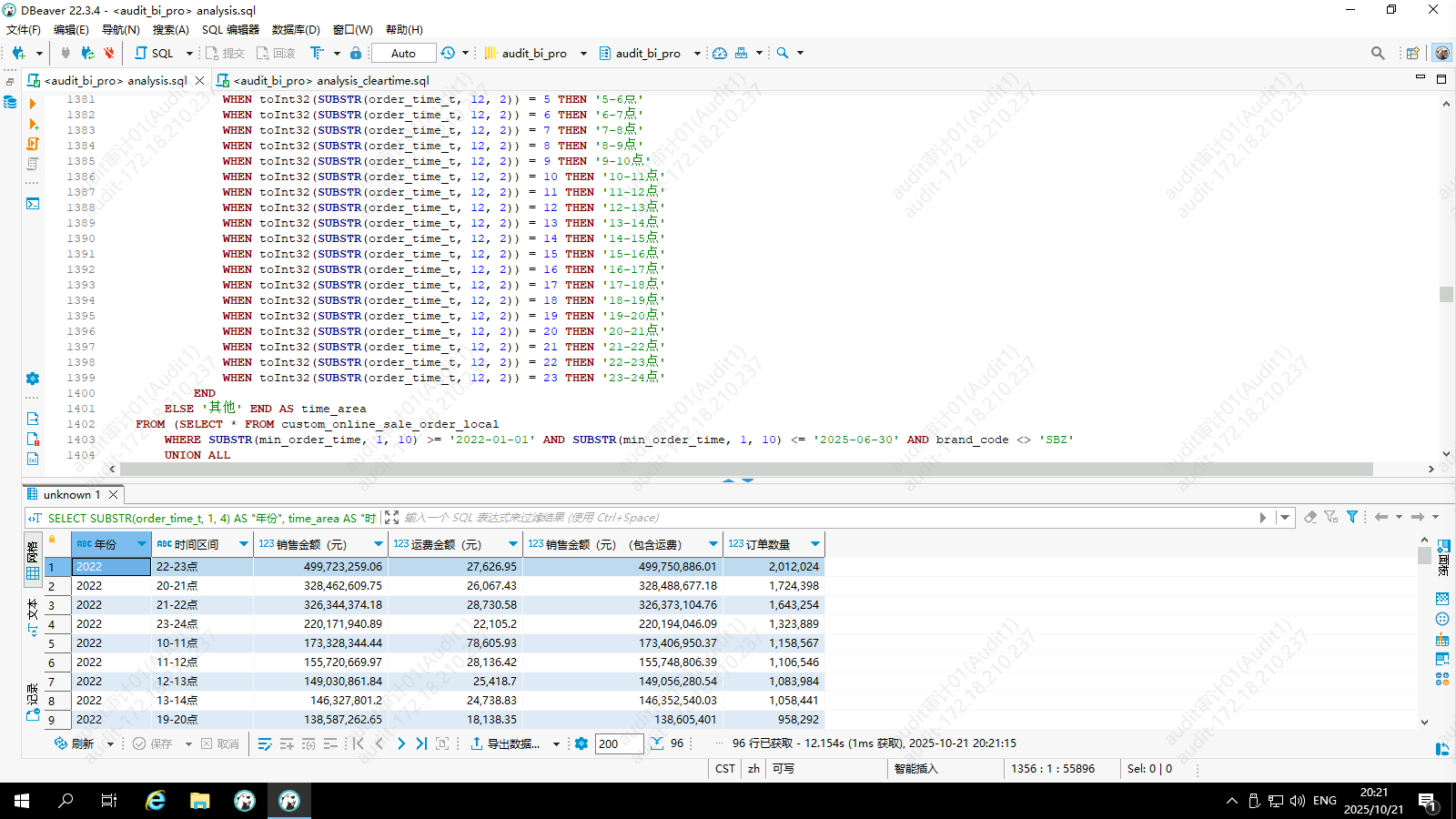Click the SQL editor toolbar button
Image resolution: width=1456 pixels, height=819 pixels.
coord(155,53)
